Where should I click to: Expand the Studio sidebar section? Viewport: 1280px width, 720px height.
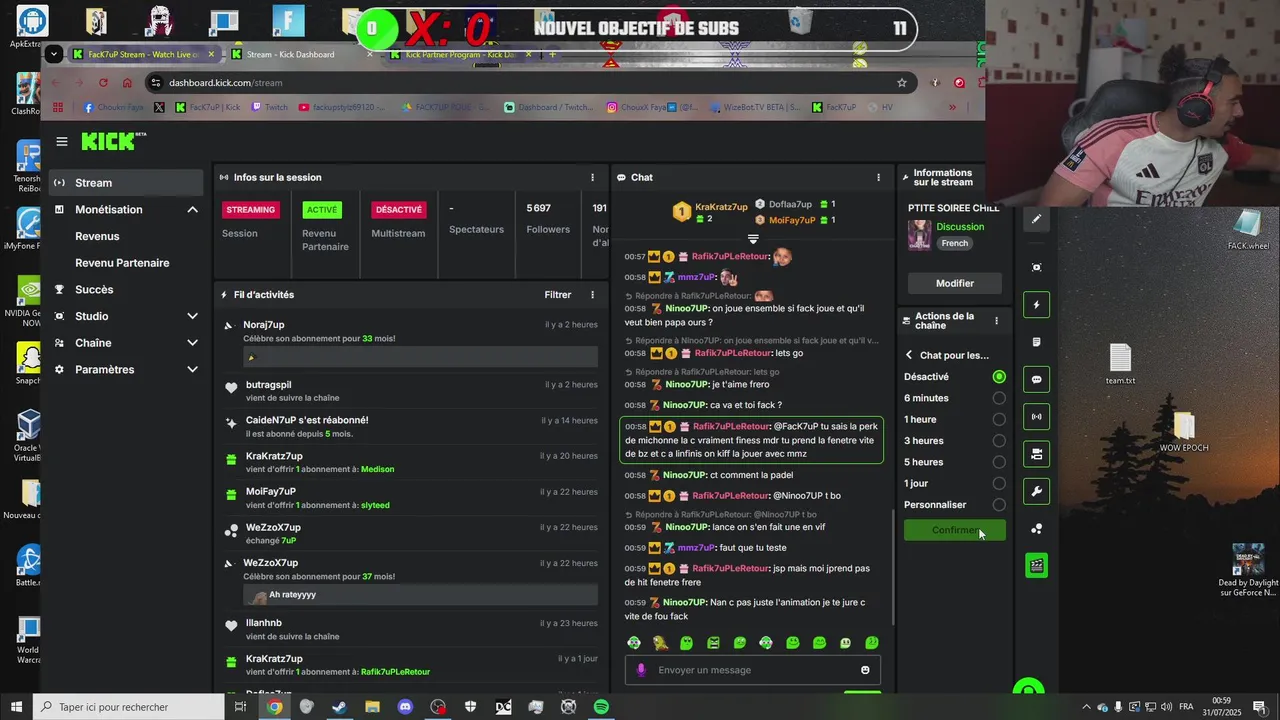(x=192, y=316)
